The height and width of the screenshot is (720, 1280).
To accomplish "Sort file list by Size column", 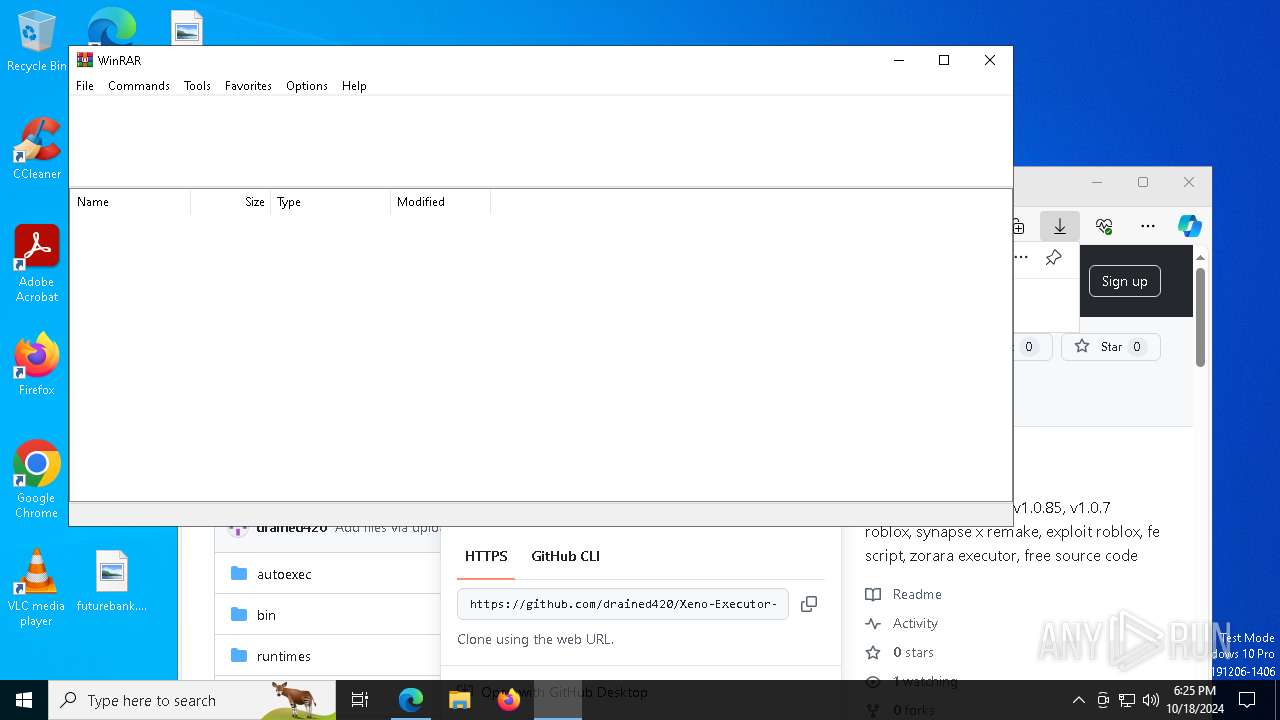I will coord(231,202).
